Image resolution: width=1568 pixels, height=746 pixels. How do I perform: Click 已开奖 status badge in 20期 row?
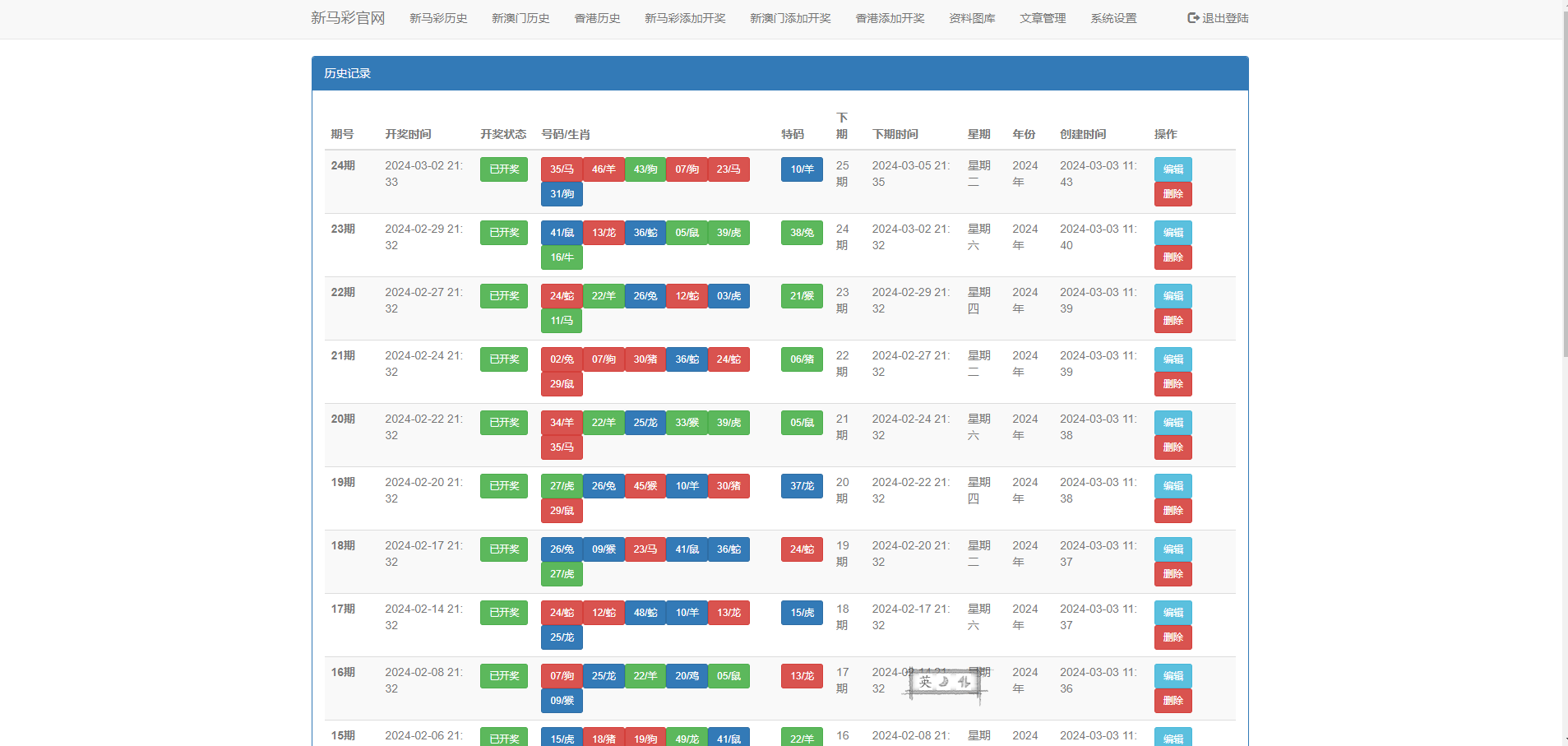tap(504, 423)
